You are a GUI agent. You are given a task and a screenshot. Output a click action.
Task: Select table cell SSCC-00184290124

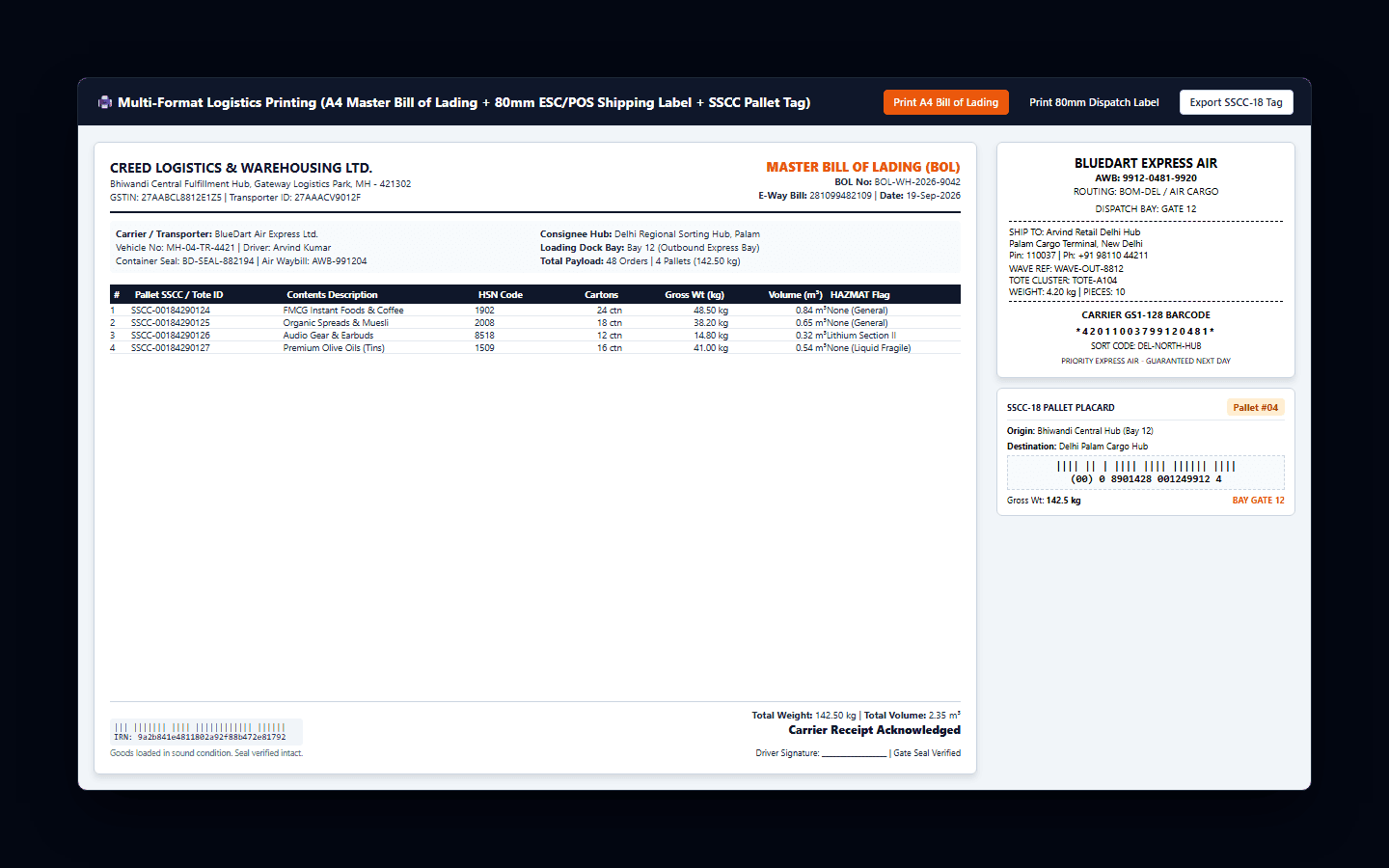(170, 311)
